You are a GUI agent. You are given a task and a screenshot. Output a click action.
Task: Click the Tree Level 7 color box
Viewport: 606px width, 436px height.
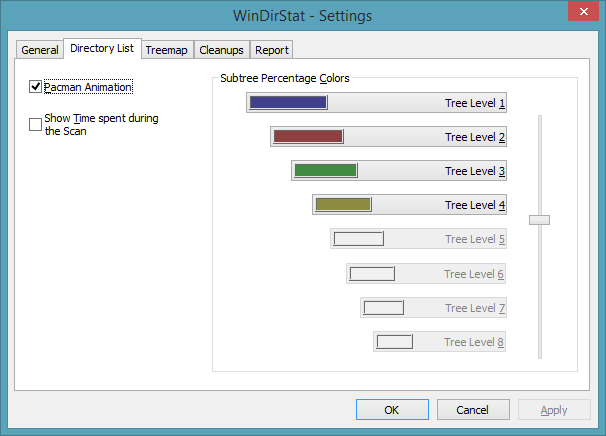coord(384,308)
